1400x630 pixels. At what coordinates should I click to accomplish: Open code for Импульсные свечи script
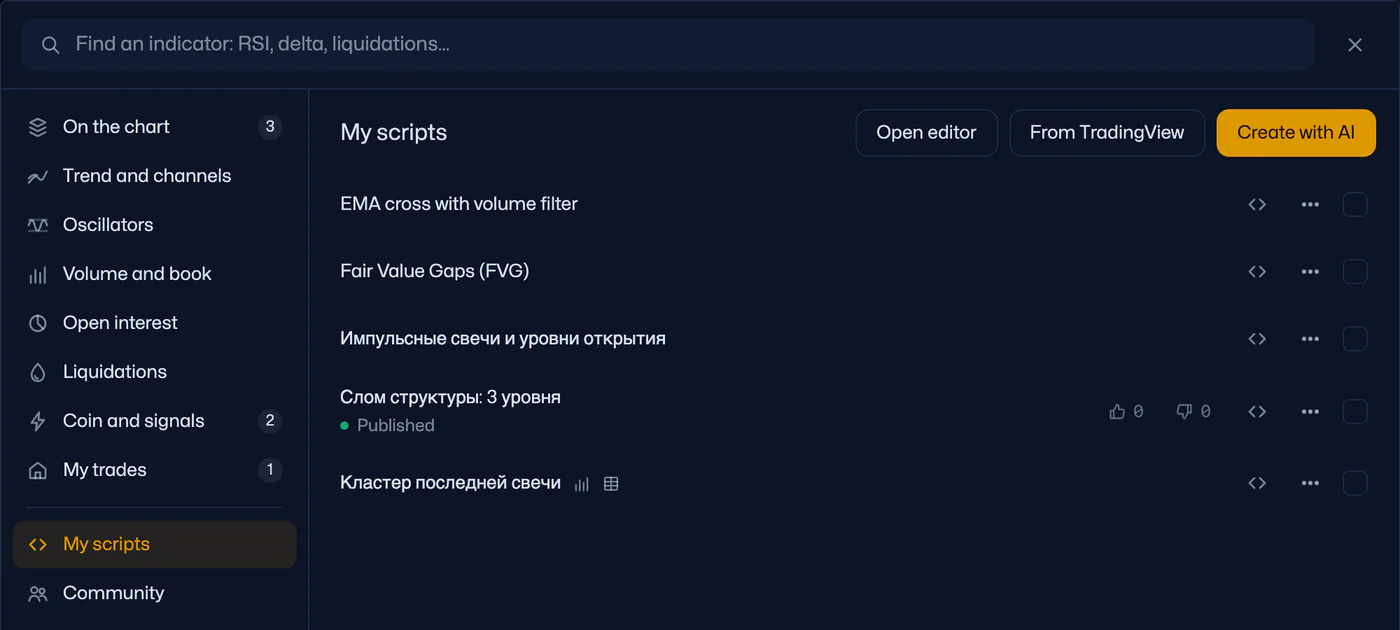pos(1257,338)
